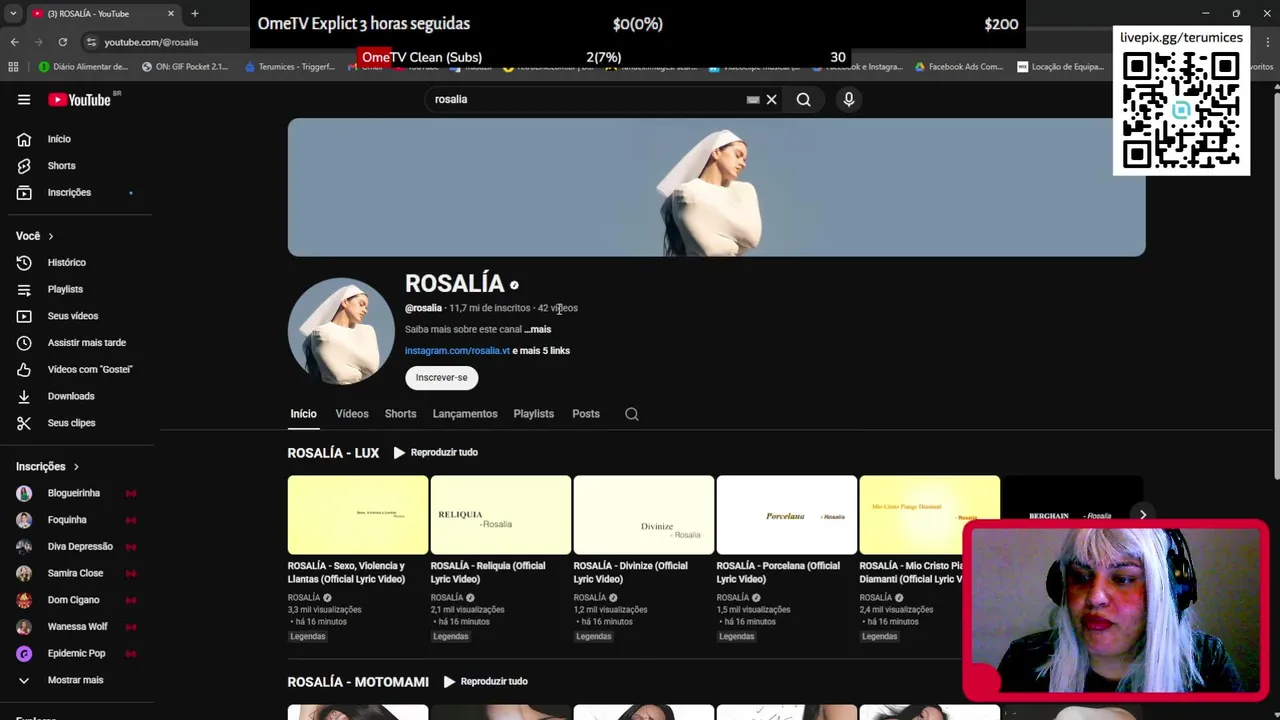The width and height of the screenshot is (1280, 720).
Task: Open the on-screen keyboard icon in search
Action: point(753,99)
